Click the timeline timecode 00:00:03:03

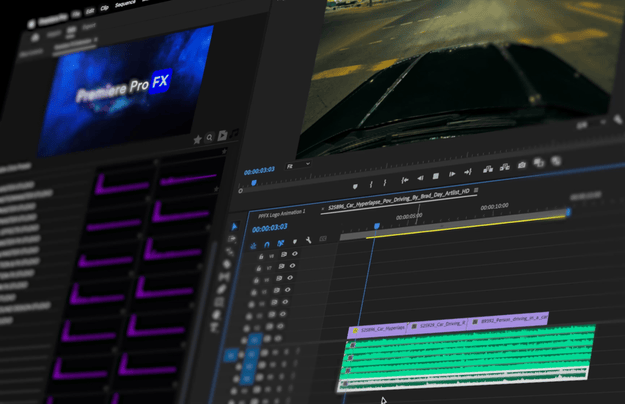pos(269,228)
